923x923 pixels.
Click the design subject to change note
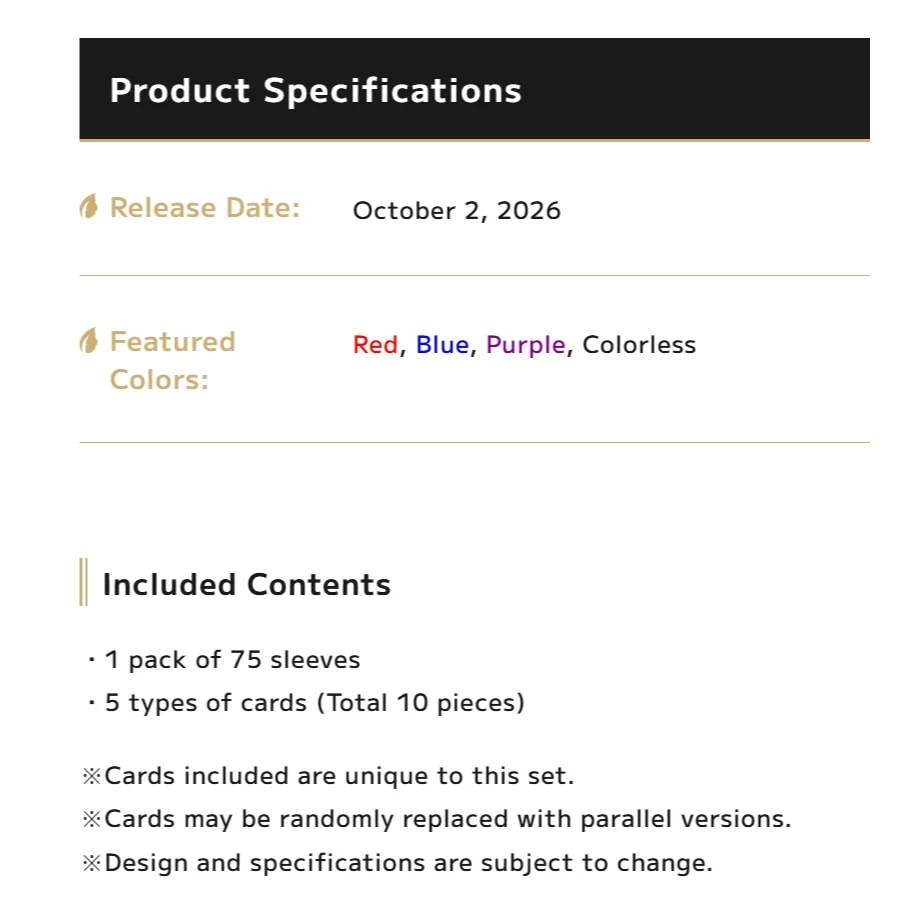(x=409, y=863)
